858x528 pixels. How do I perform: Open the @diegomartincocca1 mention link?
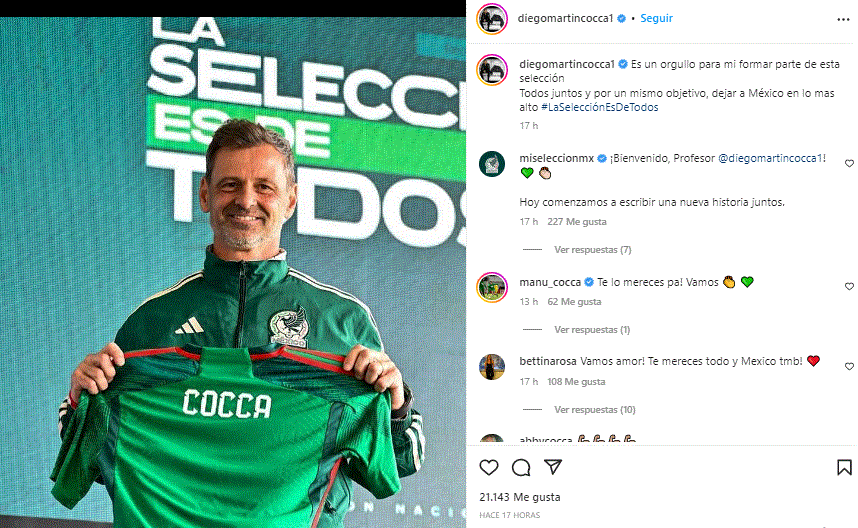point(770,158)
